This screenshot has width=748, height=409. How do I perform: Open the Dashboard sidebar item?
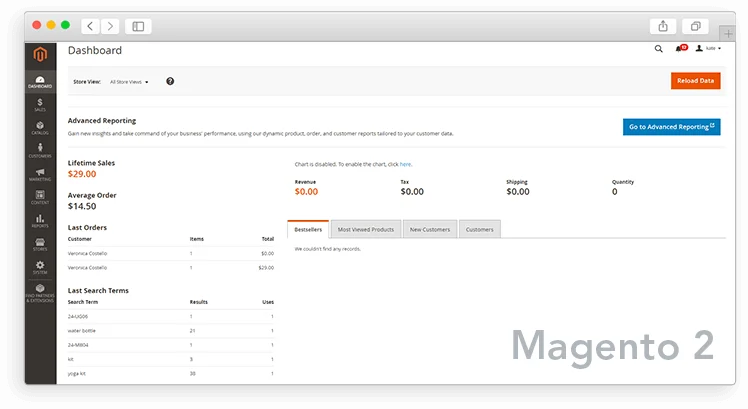click(x=40, y=82)
